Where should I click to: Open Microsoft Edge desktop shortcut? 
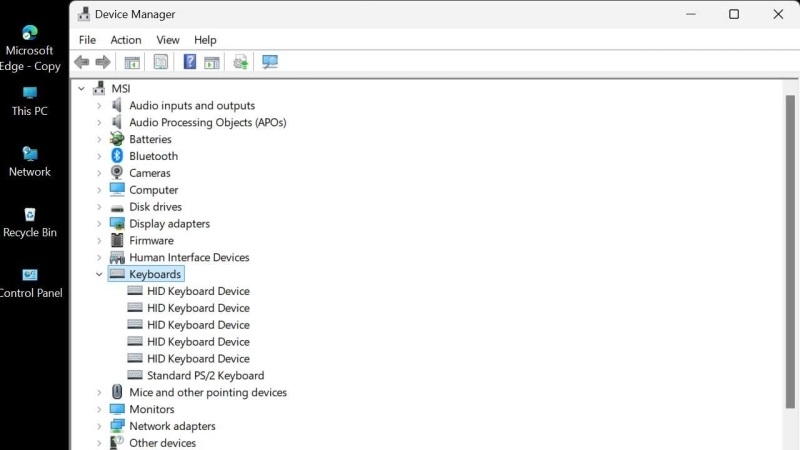point(30,34)
